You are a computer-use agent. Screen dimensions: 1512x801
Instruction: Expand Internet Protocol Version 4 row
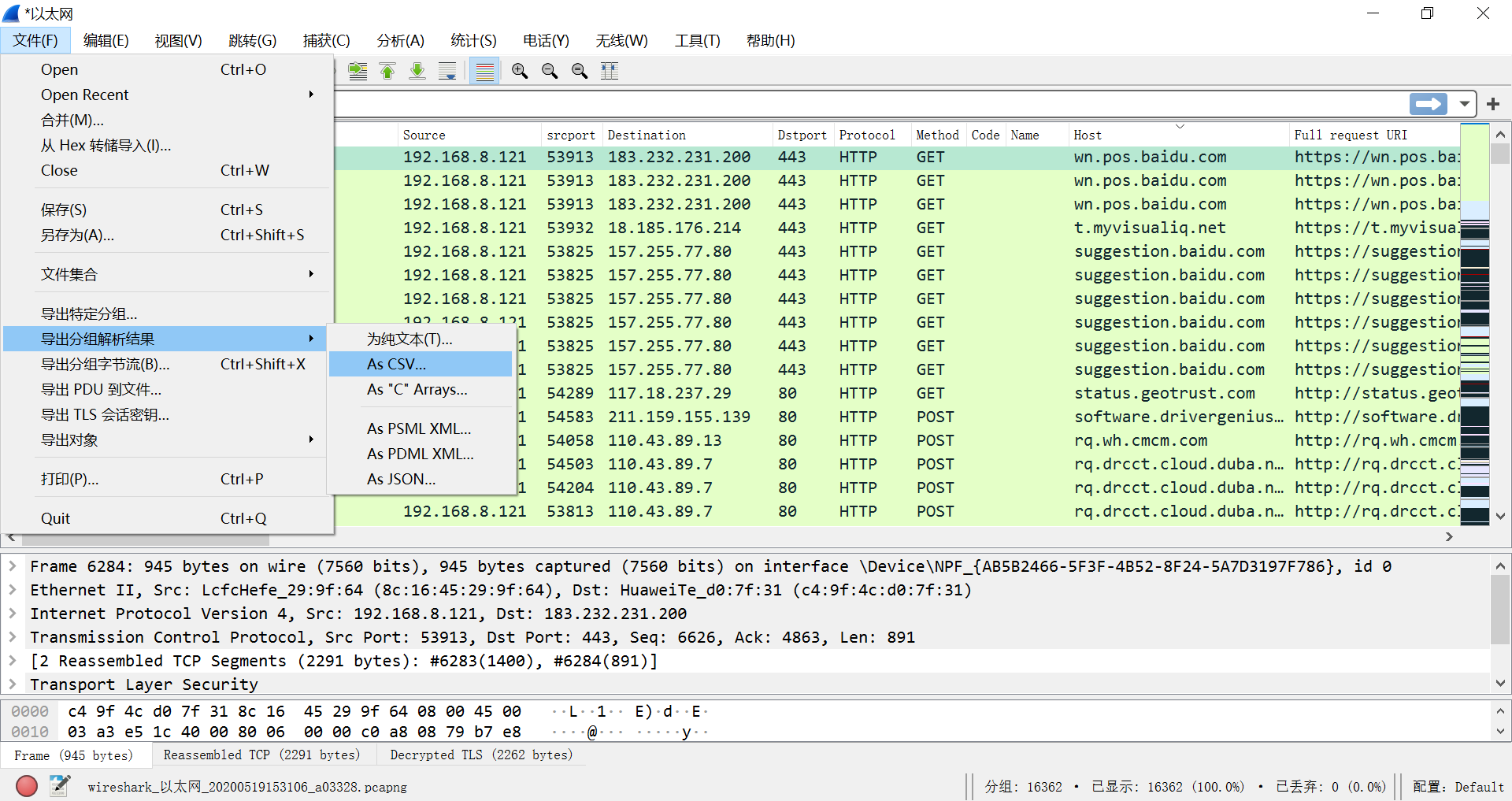13,614
